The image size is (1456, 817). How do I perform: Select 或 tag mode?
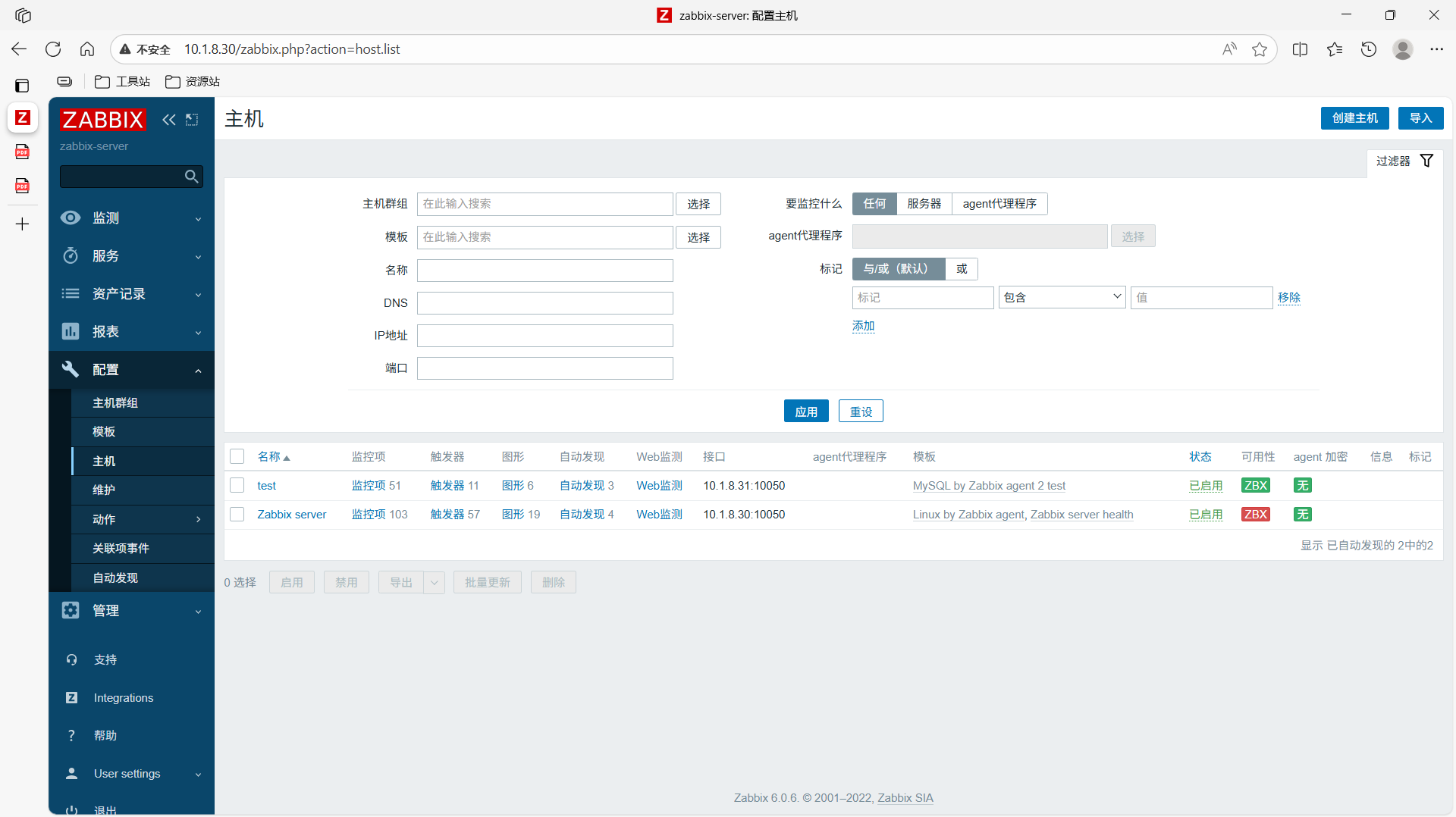pyautogui.click(x=962, y=269)
